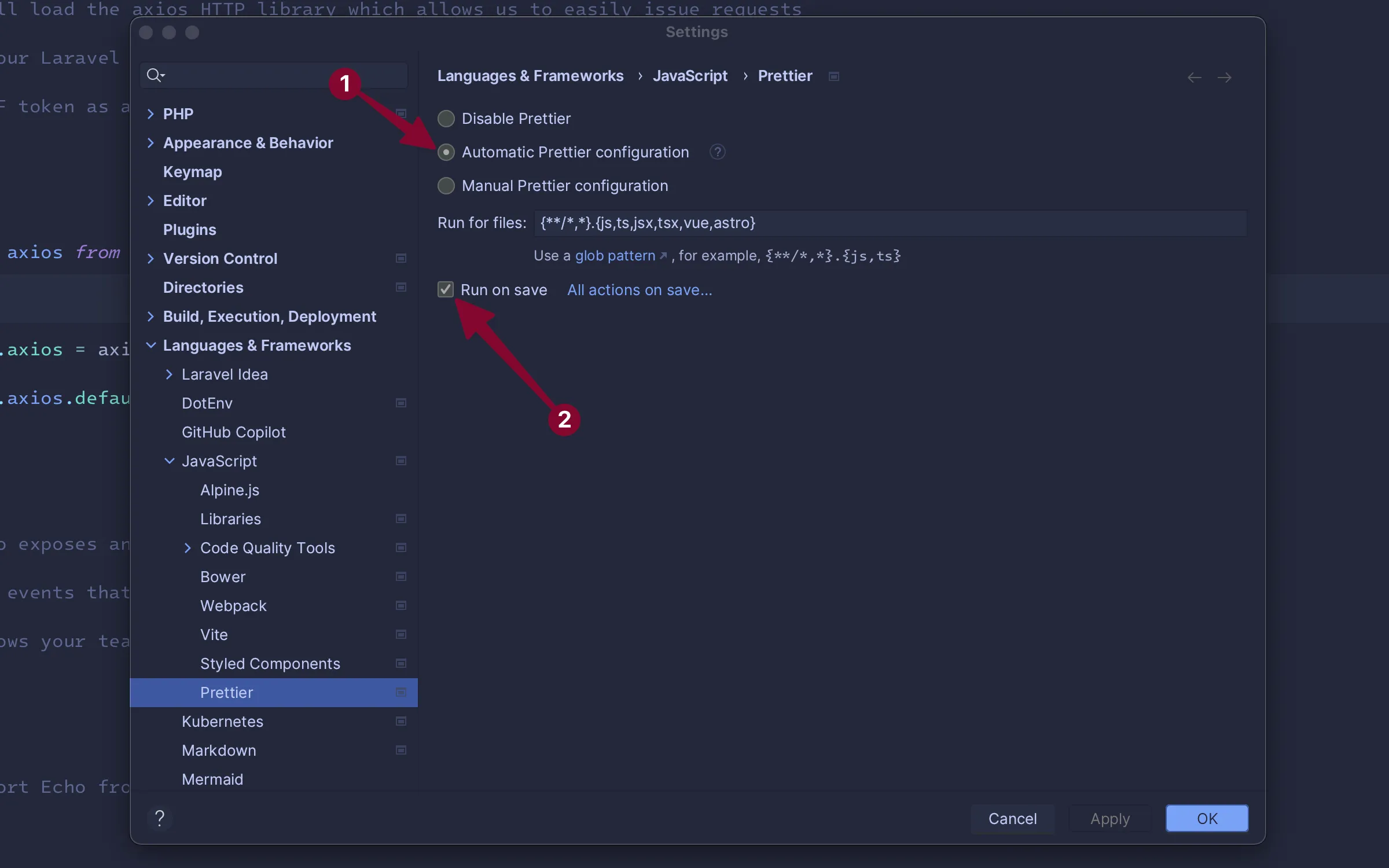
Task: Confirm settings with the OK button
Action: (1207, 818)
